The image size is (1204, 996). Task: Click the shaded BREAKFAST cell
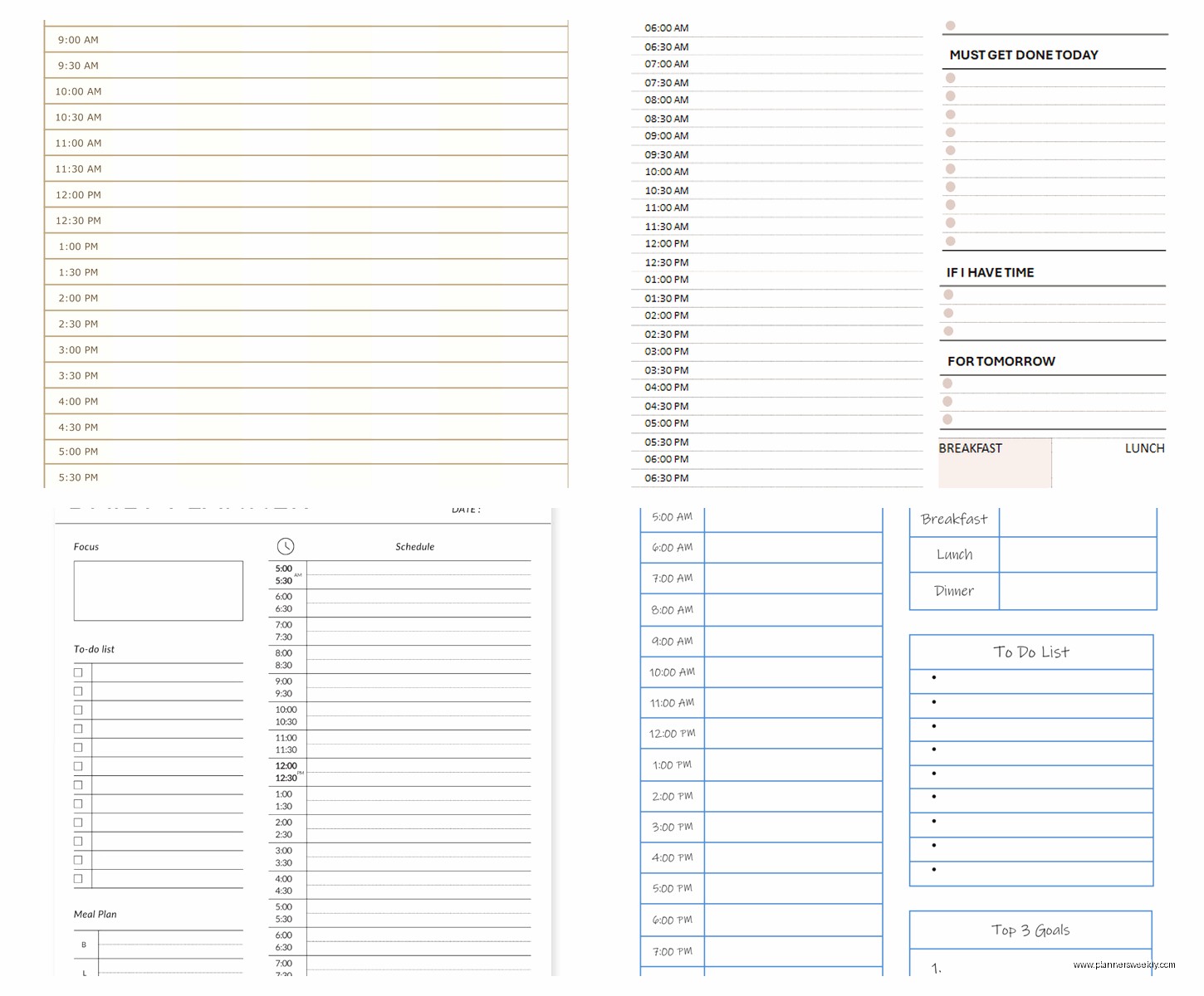(995, 462)
